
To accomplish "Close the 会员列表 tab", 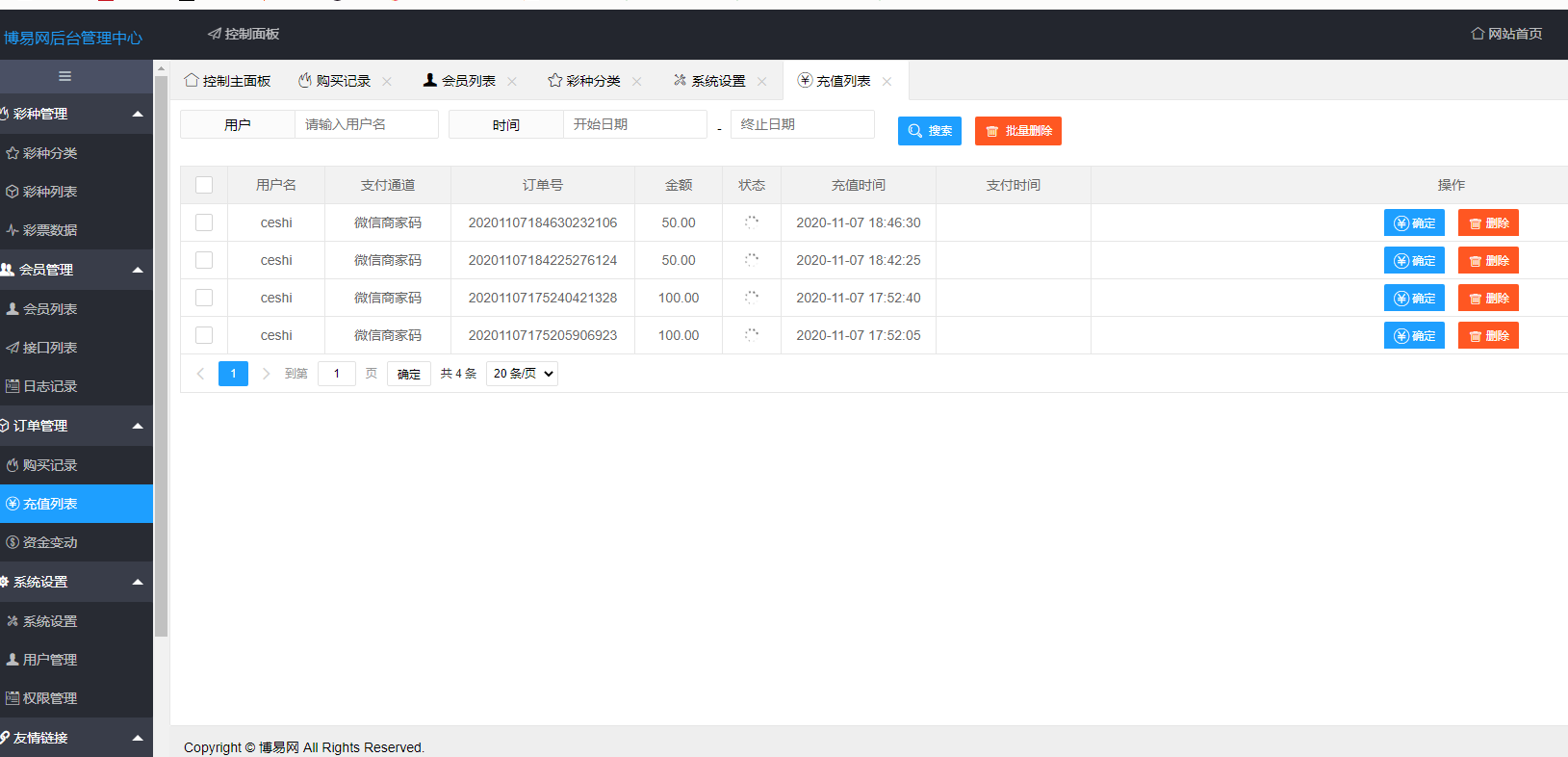I will coord(512,82).
